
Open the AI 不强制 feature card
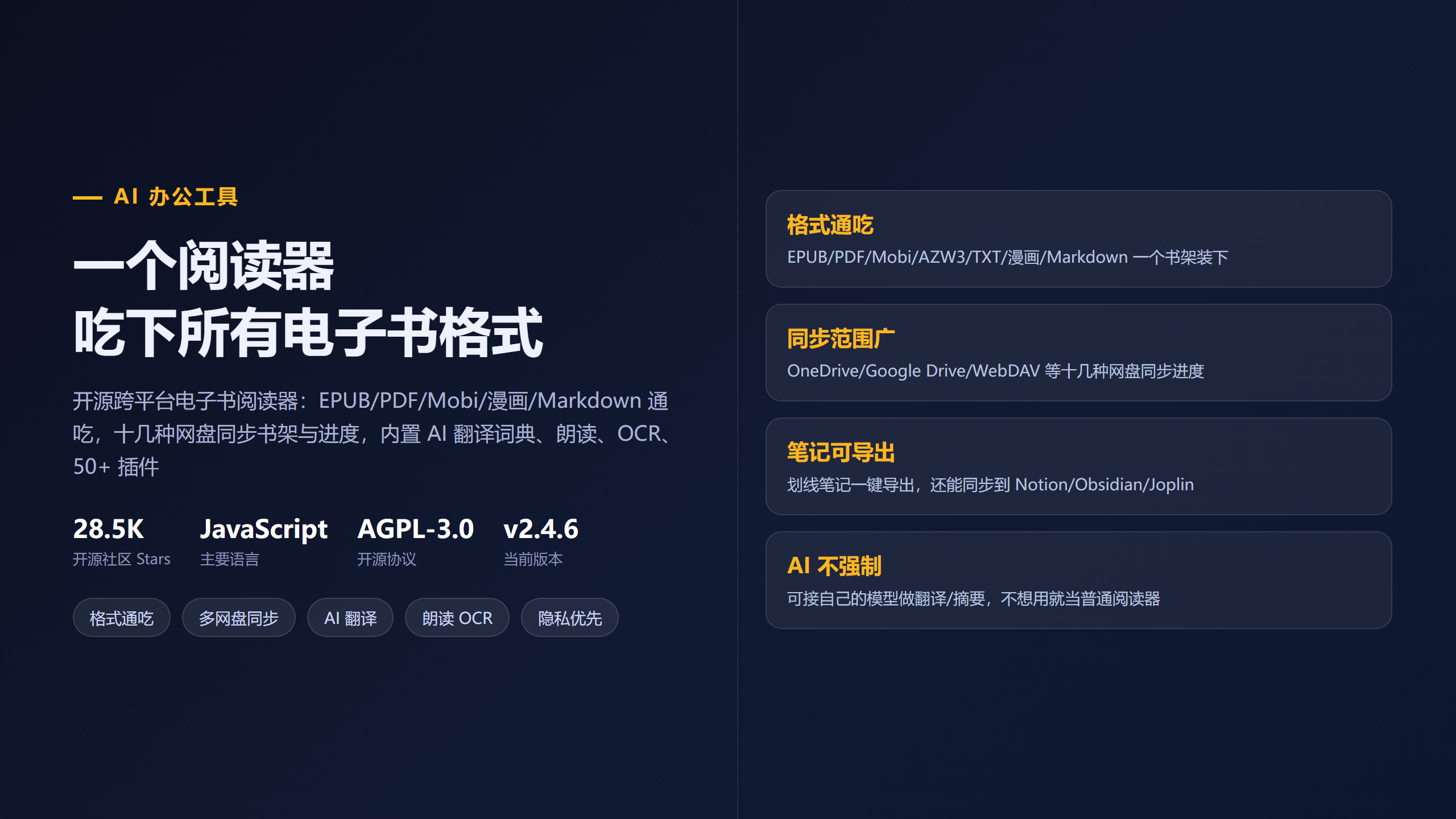pyautogui.click(x=1078, y=580)
